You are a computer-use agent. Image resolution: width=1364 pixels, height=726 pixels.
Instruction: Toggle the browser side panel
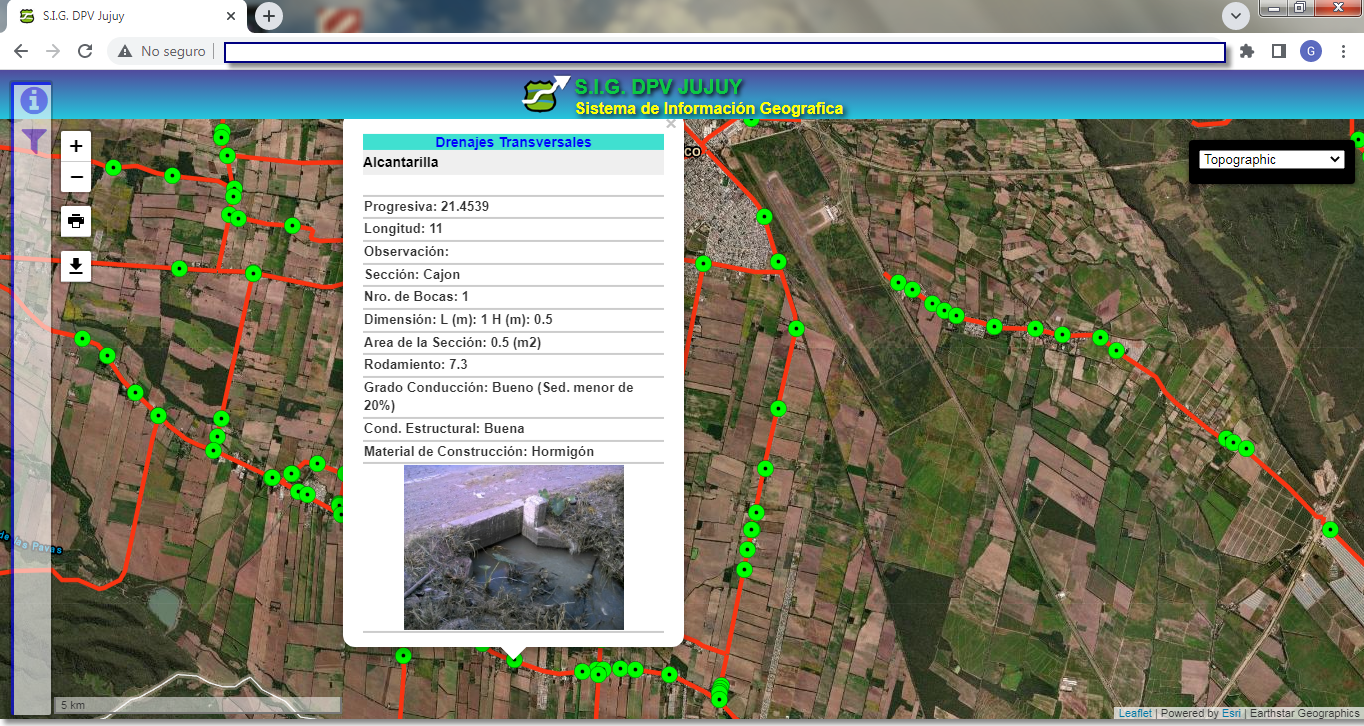pos(1278,51)
